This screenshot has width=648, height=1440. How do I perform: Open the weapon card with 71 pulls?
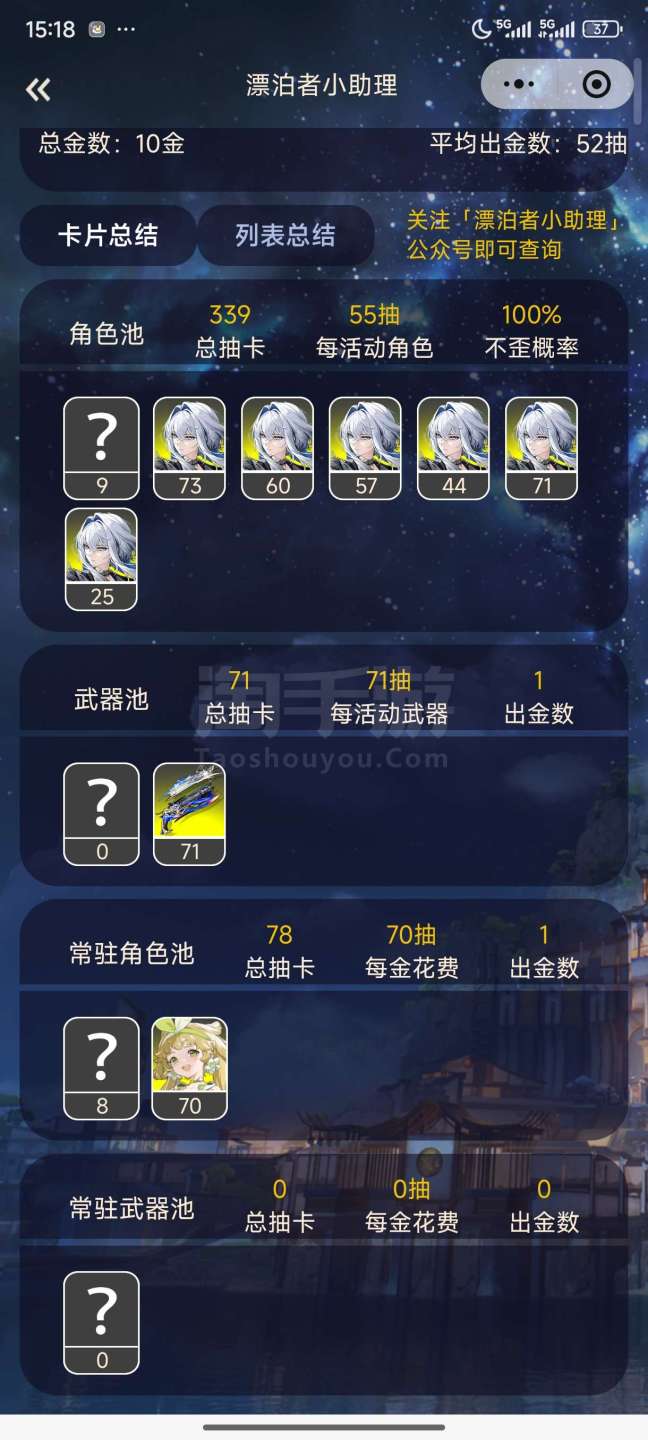[189, 814]
